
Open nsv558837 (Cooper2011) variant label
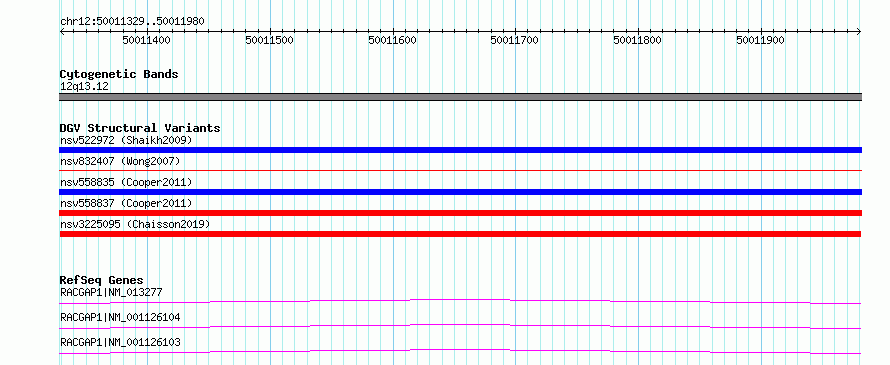pos(127,203)
